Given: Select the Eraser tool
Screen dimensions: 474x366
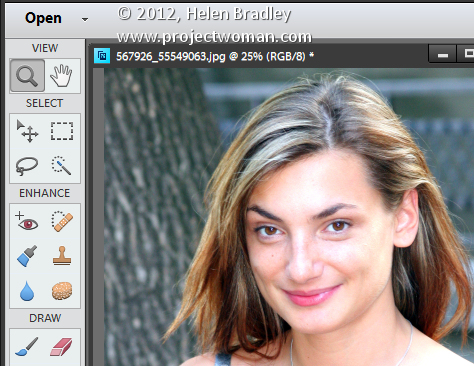Looking at the screenshot, I should pyautogui.click(x=61, y=347).
